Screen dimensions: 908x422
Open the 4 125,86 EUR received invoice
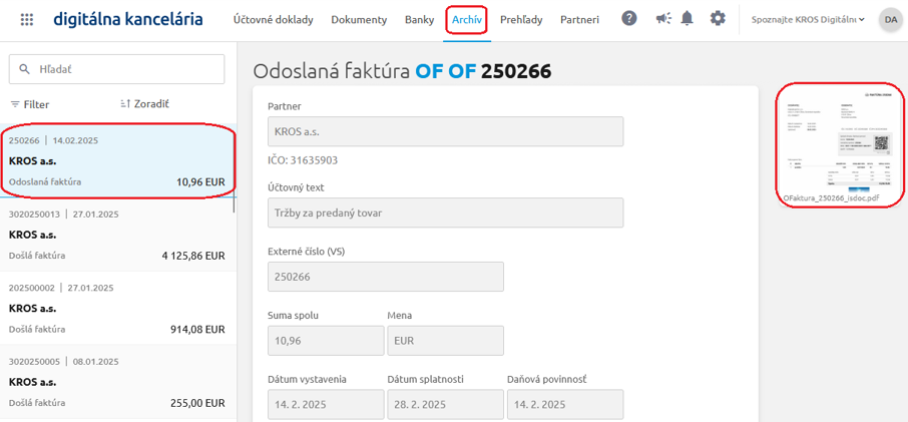click(x=117, y=235)
